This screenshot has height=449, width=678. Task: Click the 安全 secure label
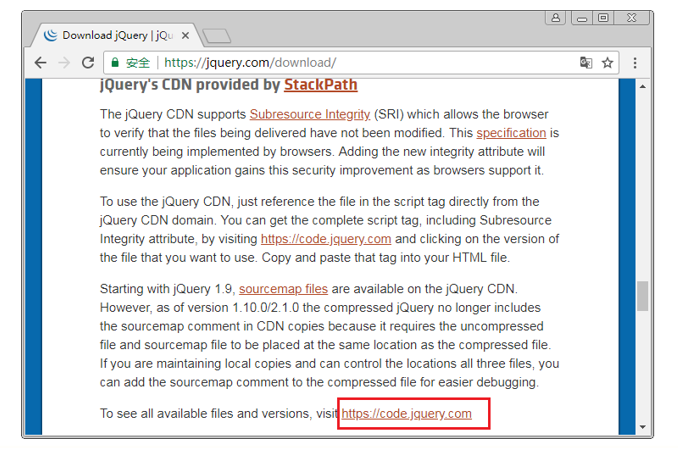click(x=138, y=63)
